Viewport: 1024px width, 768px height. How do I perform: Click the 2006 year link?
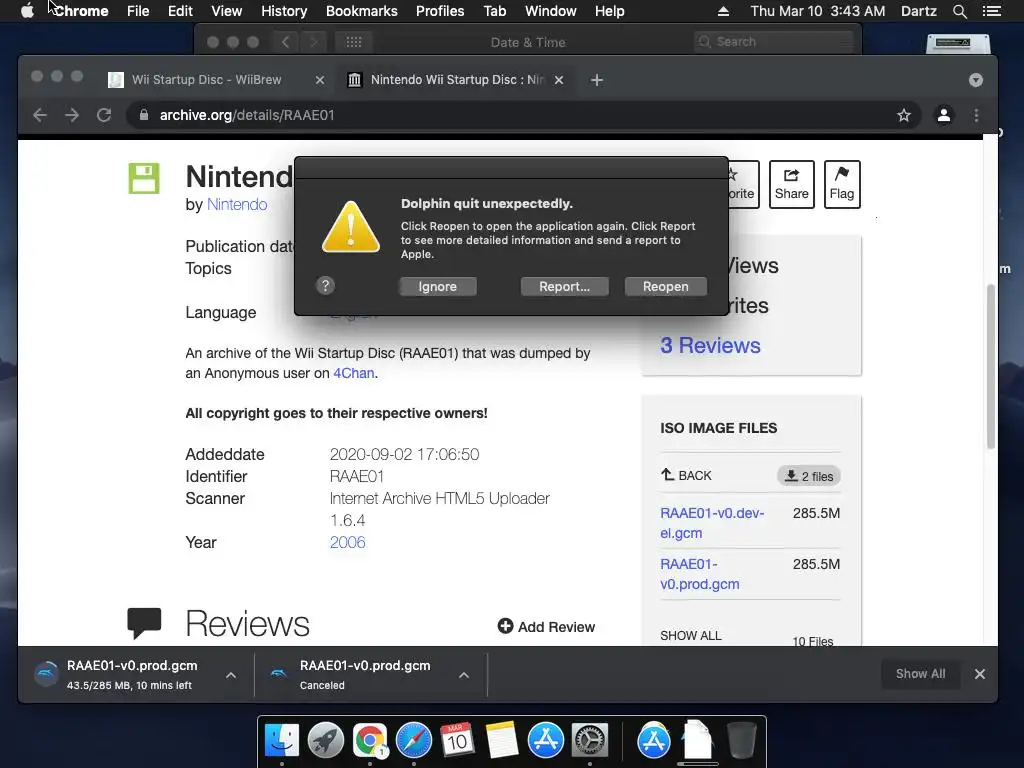[x=347, y=542]
